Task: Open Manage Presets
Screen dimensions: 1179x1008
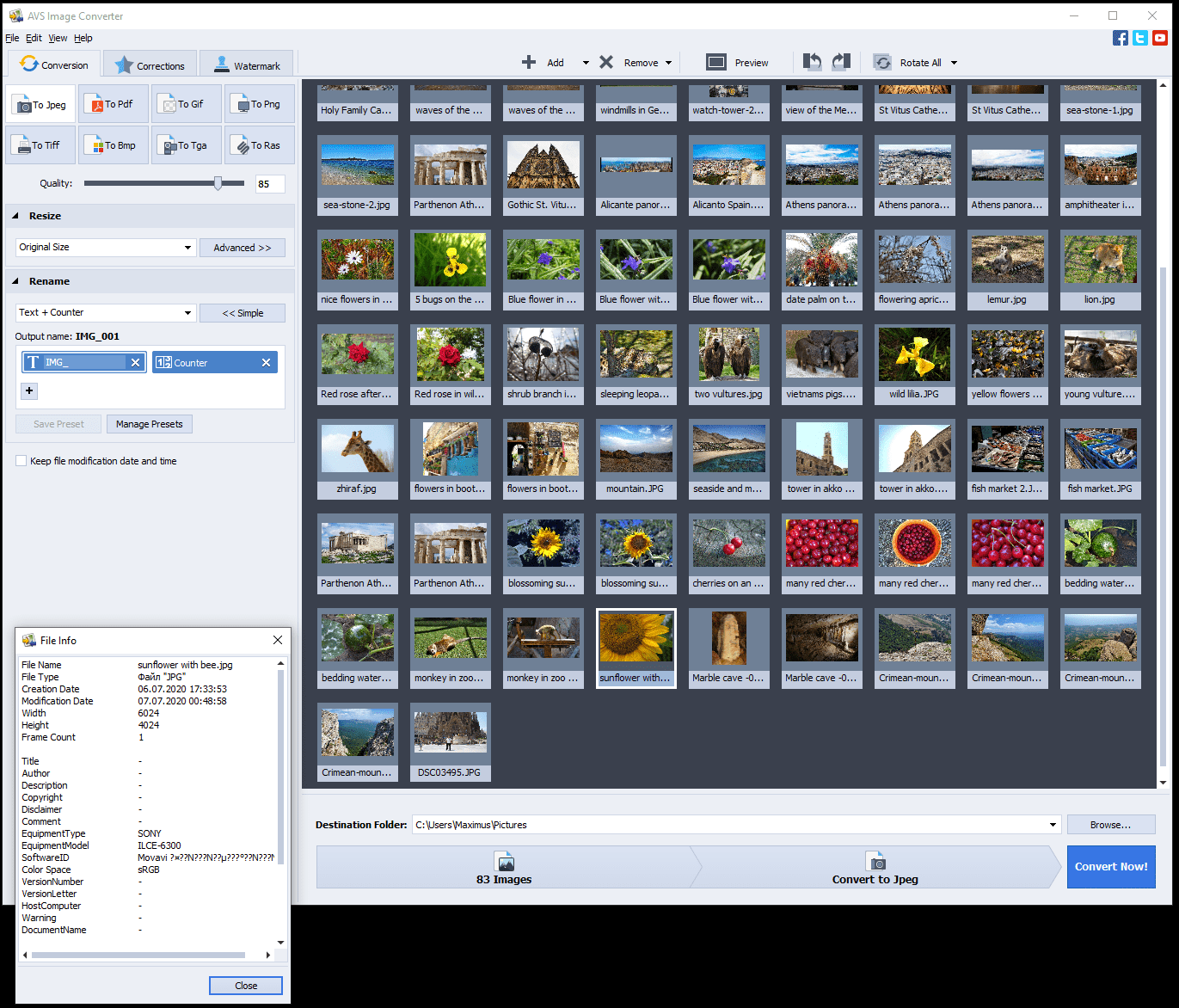Action: pos(150,424)
